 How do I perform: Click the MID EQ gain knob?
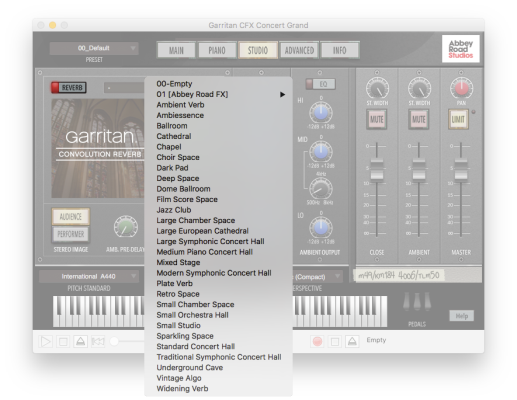tap(321, 152)
